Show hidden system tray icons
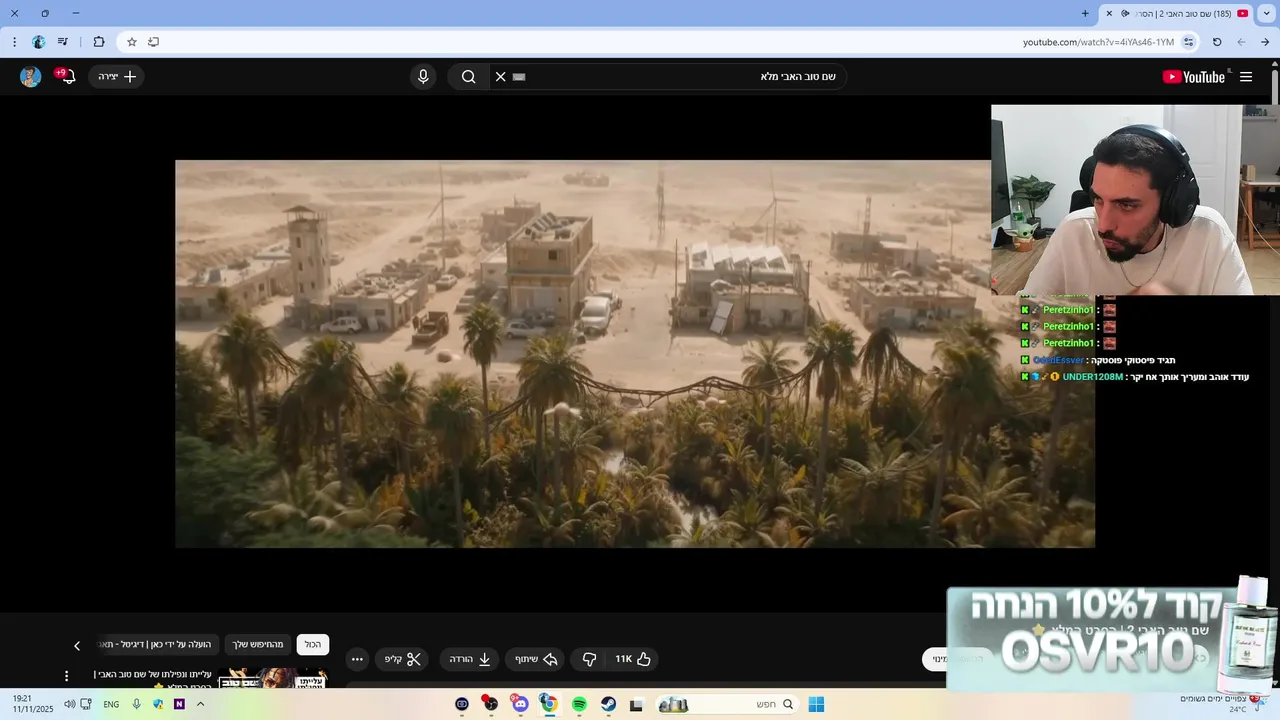Screen dimensions: 1280x720 point(200,704)
